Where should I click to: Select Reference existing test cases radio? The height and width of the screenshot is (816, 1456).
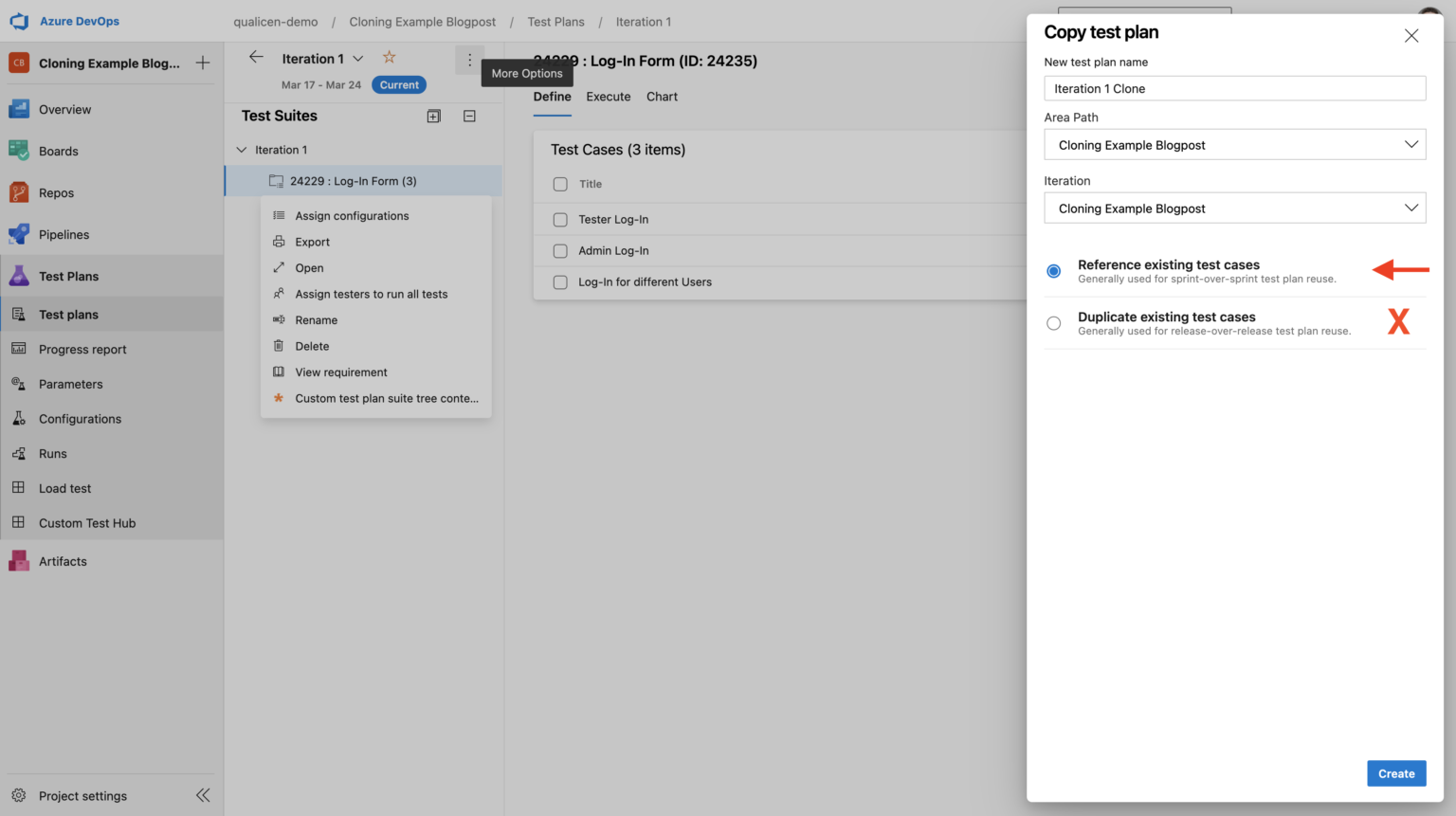tap(1053, 271)
